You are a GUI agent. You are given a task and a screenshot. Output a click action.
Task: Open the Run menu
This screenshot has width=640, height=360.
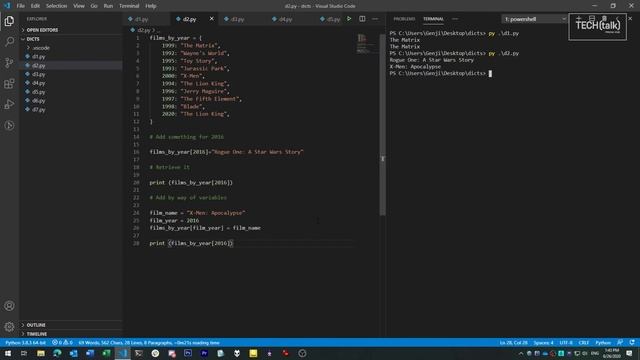(108, 6)
